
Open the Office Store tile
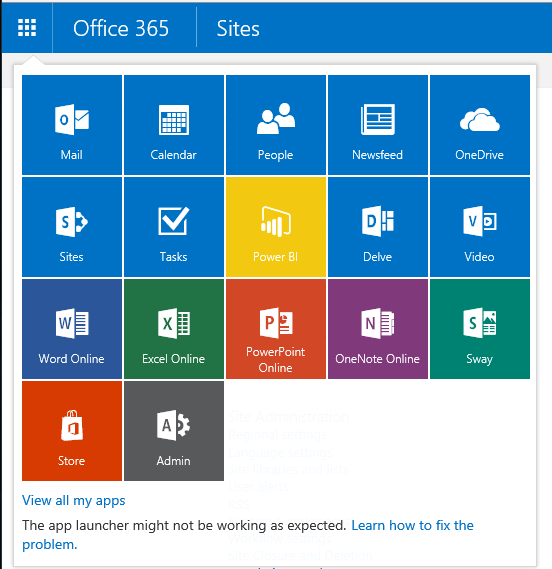(72, 431)
